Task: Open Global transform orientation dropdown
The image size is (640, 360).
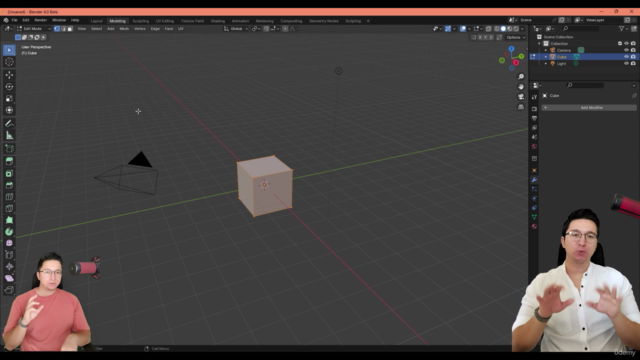Action: [236, 29]
